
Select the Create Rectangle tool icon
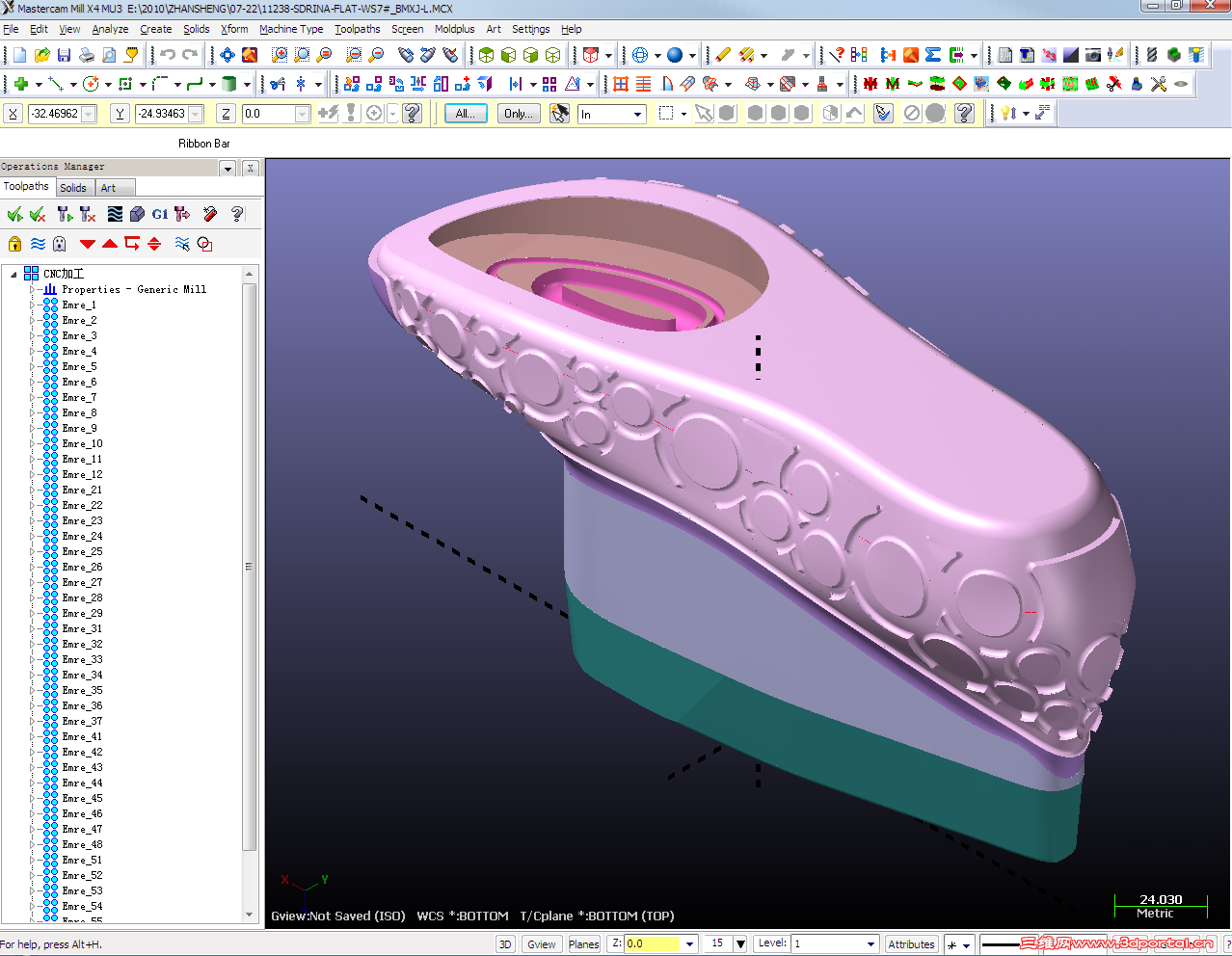(x=125, y=84)
